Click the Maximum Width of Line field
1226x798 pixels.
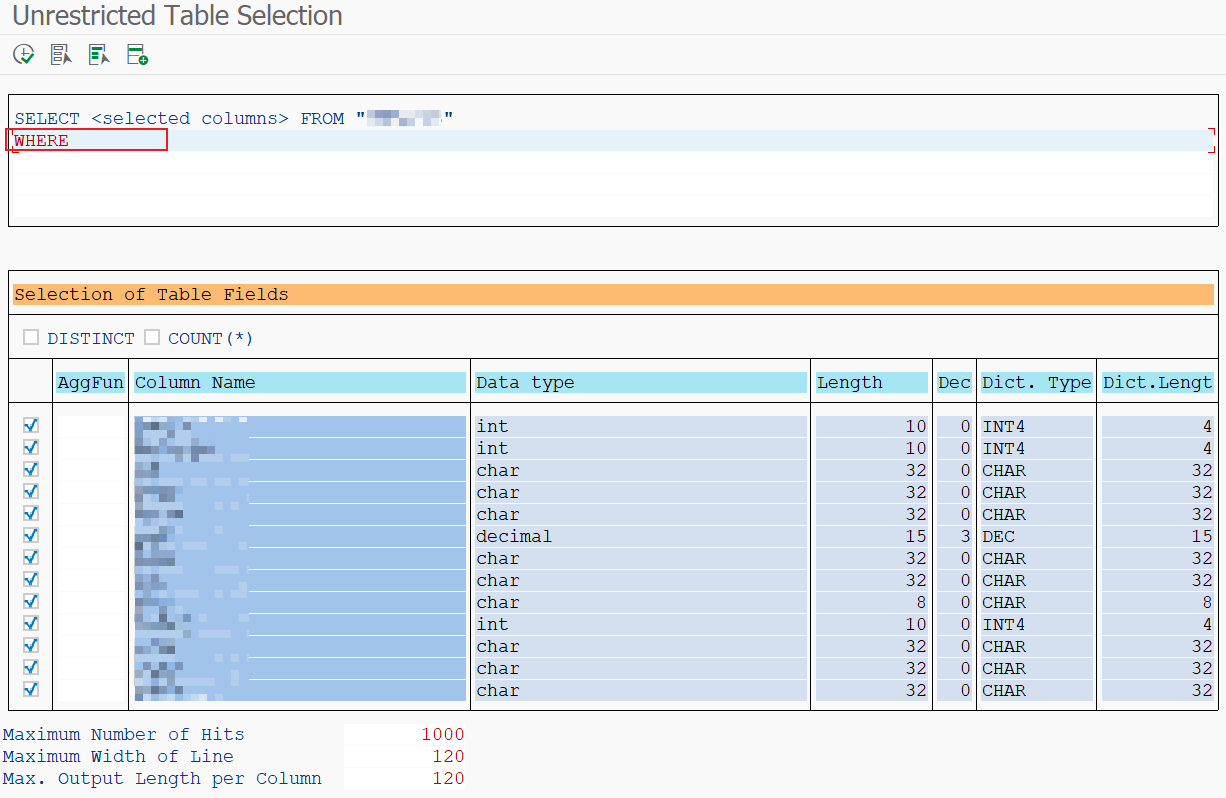tap(405, 757)
